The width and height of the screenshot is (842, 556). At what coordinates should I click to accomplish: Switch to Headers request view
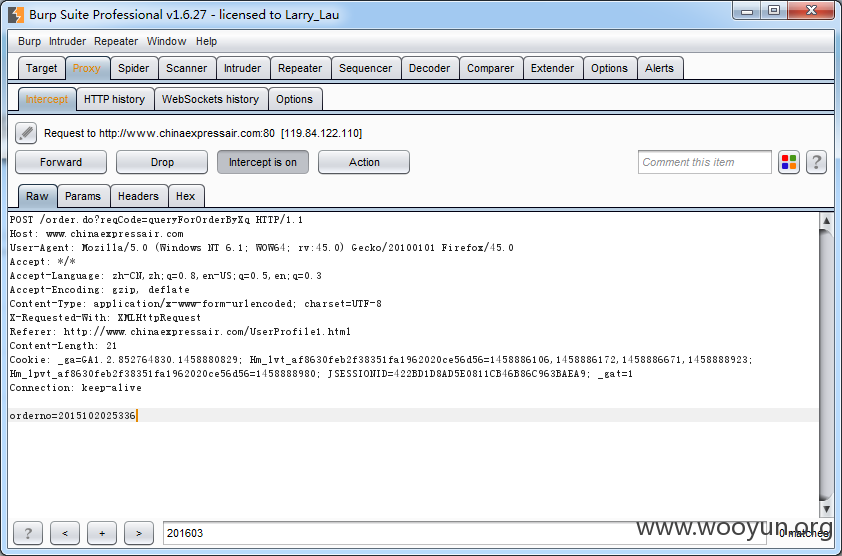coord(139,196)
